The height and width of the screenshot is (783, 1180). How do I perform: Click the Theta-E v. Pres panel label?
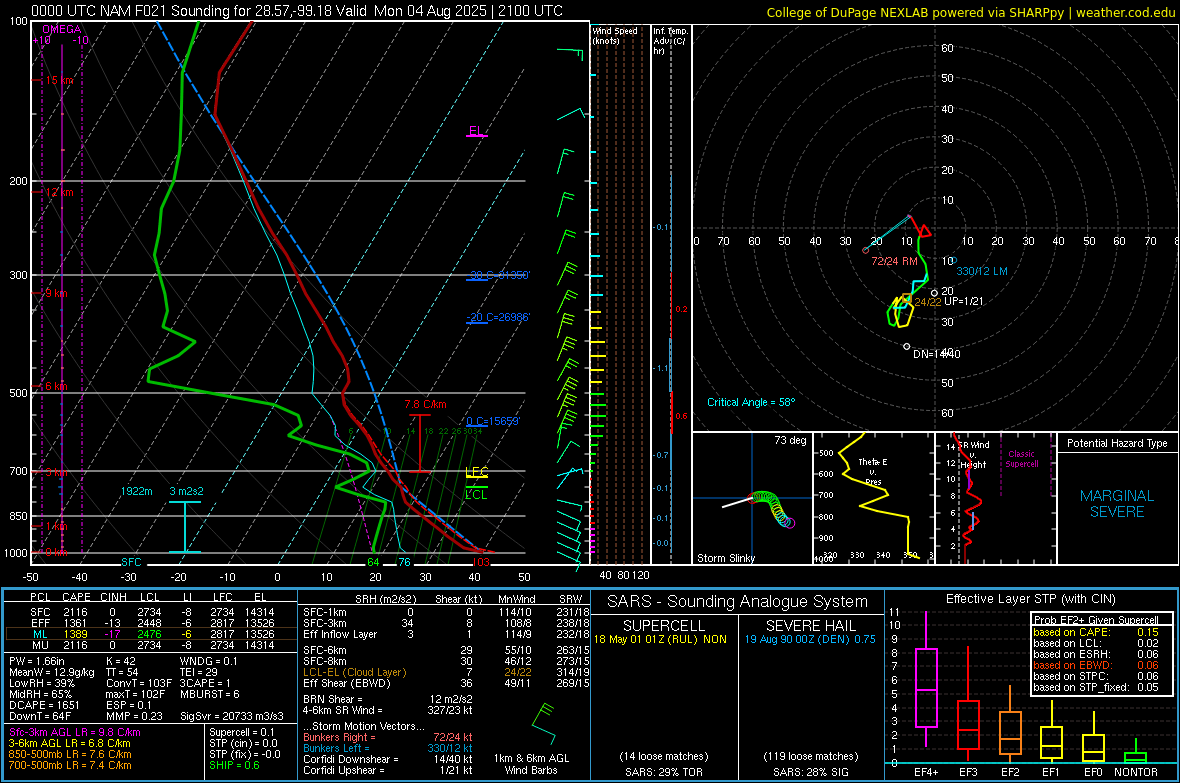(873, 471)
